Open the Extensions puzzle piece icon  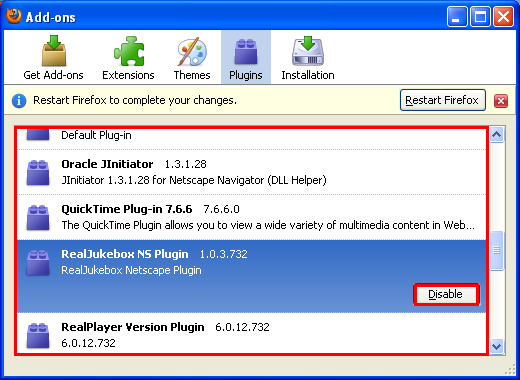129,51
